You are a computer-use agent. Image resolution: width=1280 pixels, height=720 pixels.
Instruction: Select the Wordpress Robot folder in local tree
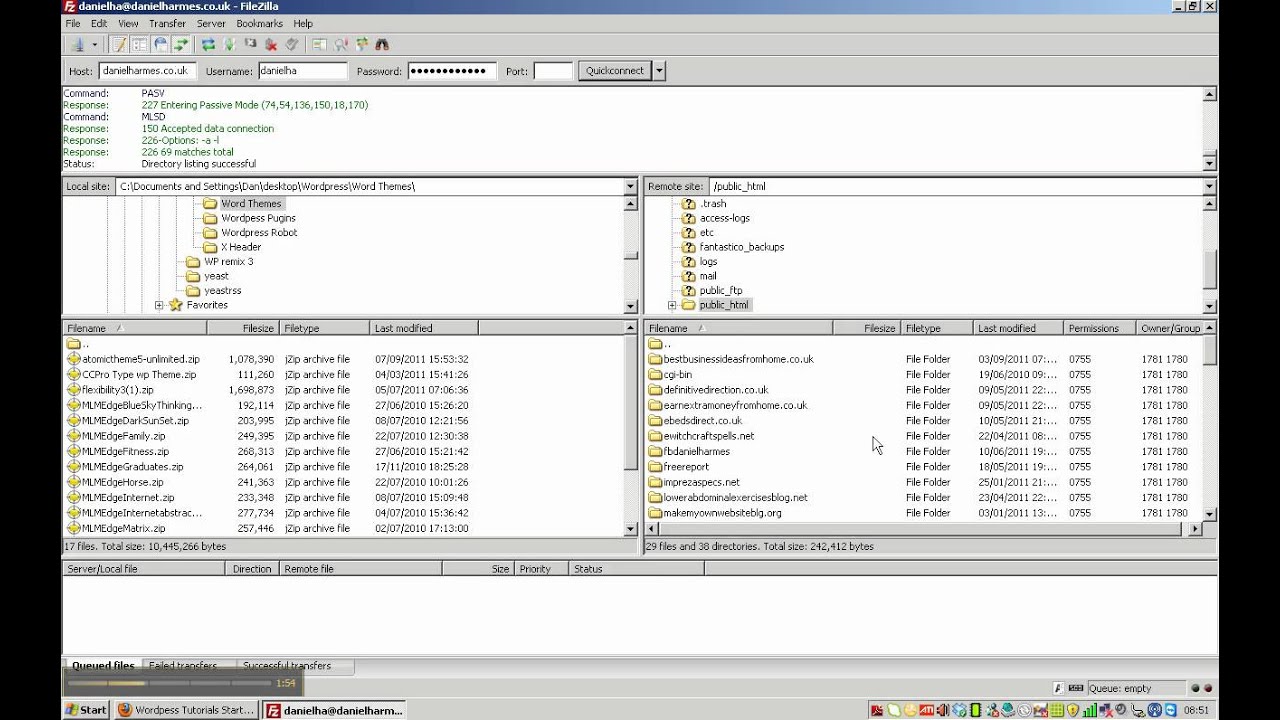259,232
